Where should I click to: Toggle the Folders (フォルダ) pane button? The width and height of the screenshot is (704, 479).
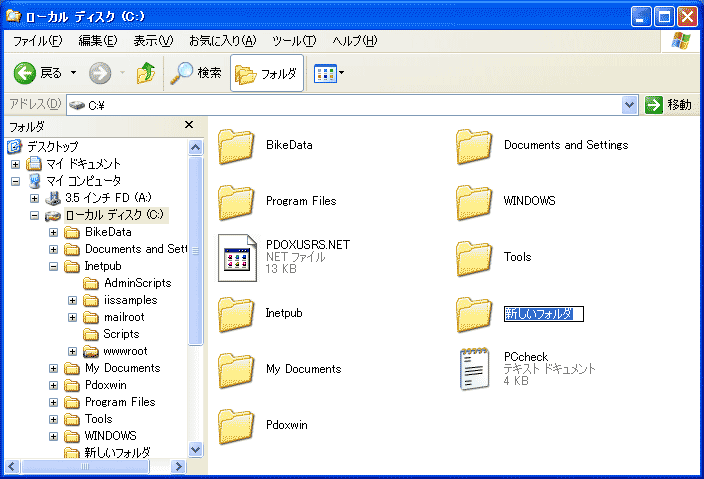(267, 73)
